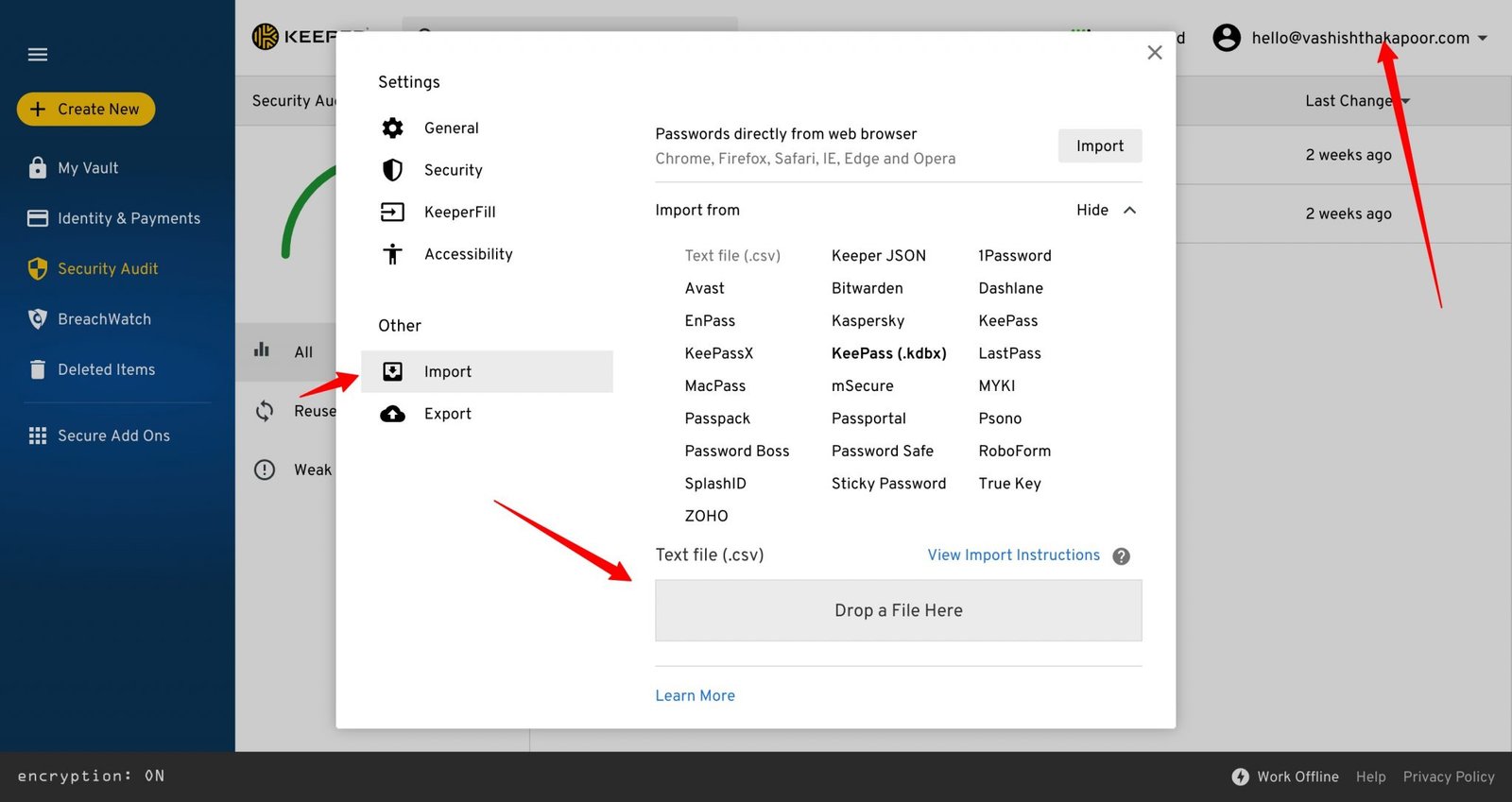Viewport: 1512px width, 802px height.
Task: Click the Drop a File Here area
Action: [x=898, y=611]
